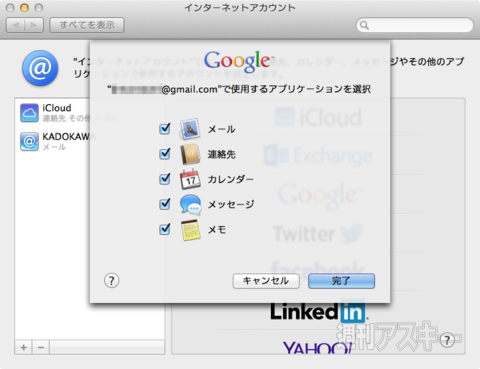Click the toolbar search field
Screen dimensions: 480x369
point(415,25)
